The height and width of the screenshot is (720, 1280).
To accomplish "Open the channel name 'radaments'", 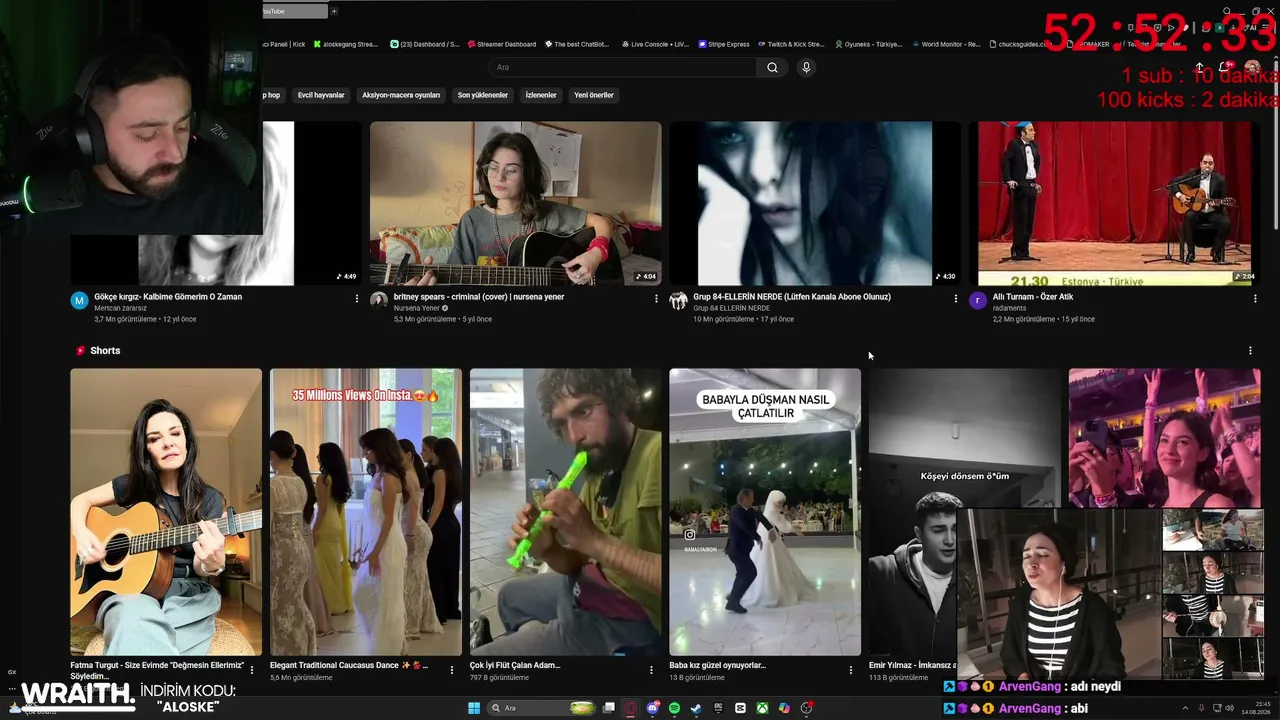I will click(1010, 308).
